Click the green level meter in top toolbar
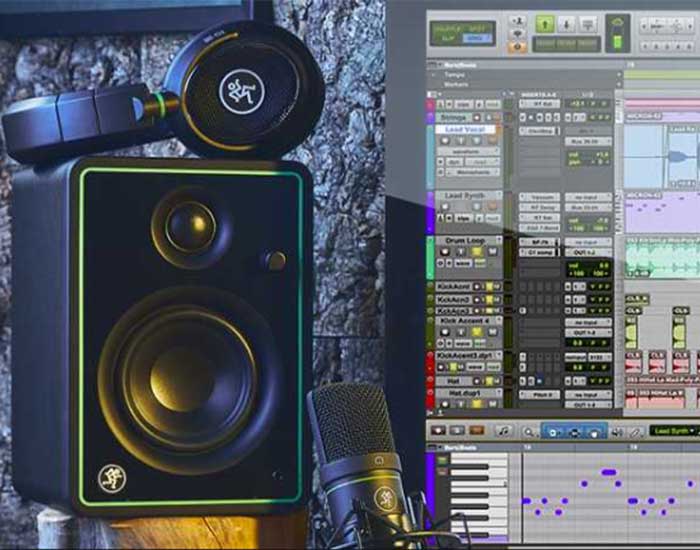 click(617, 42)
